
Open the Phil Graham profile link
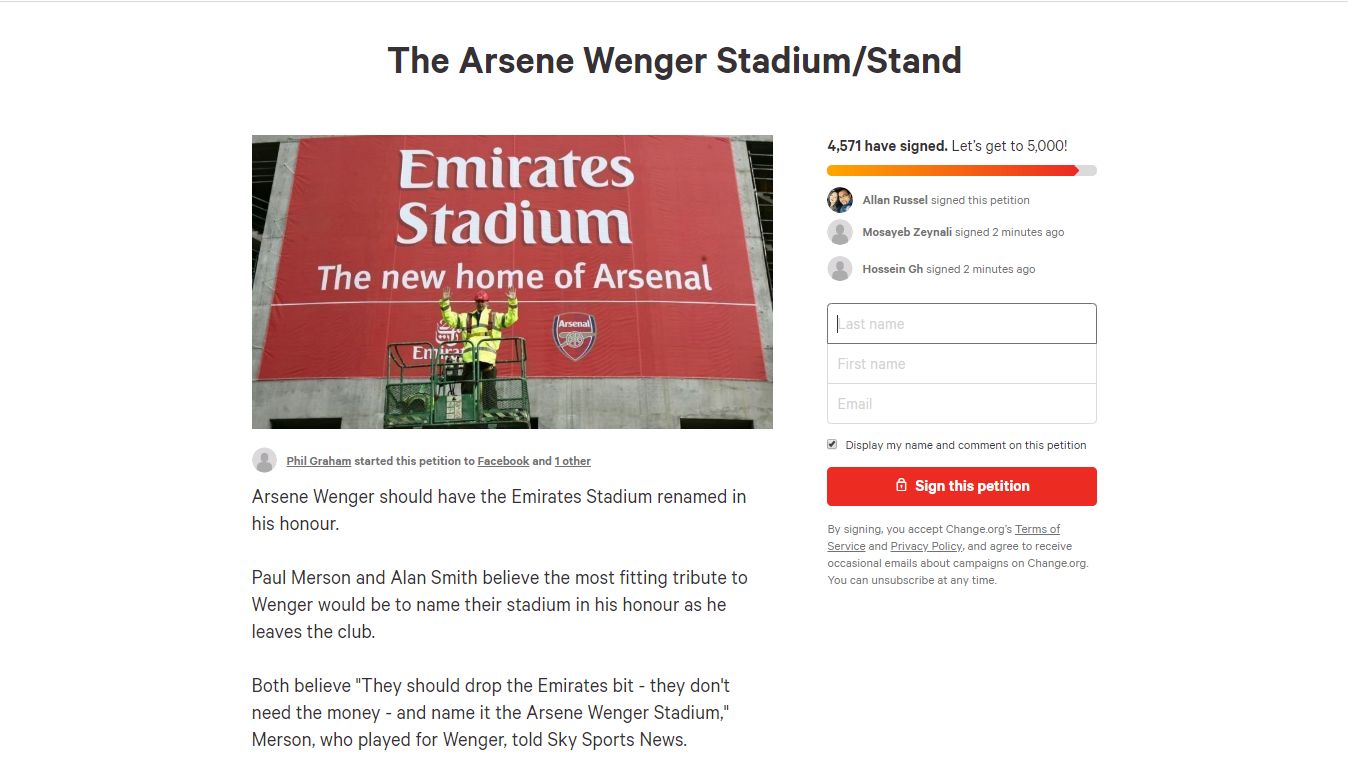click(x=318, y=460)
